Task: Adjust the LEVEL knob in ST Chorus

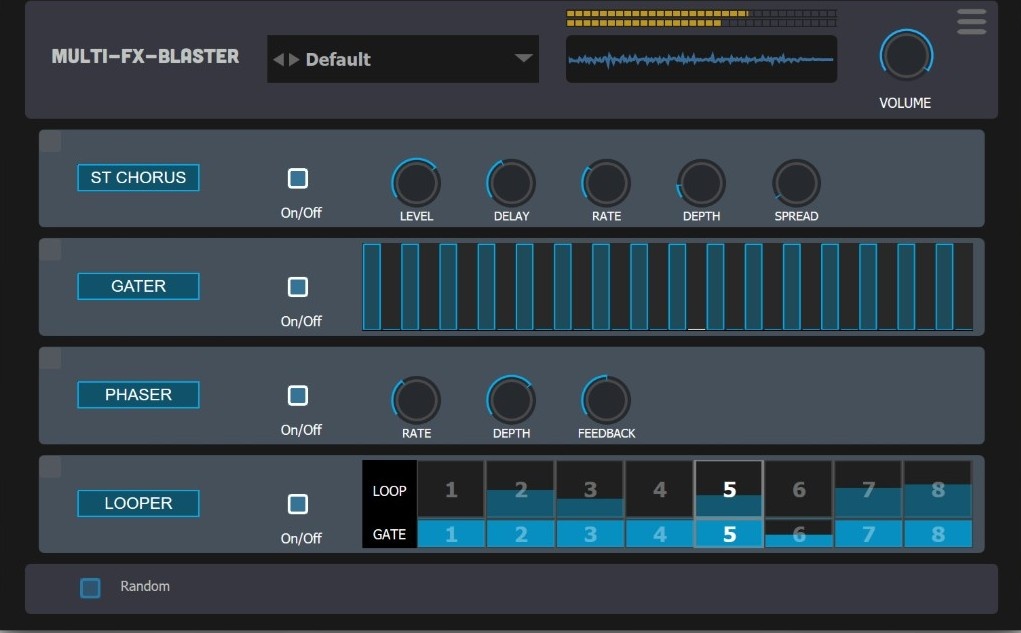Action: click(415, 184)
